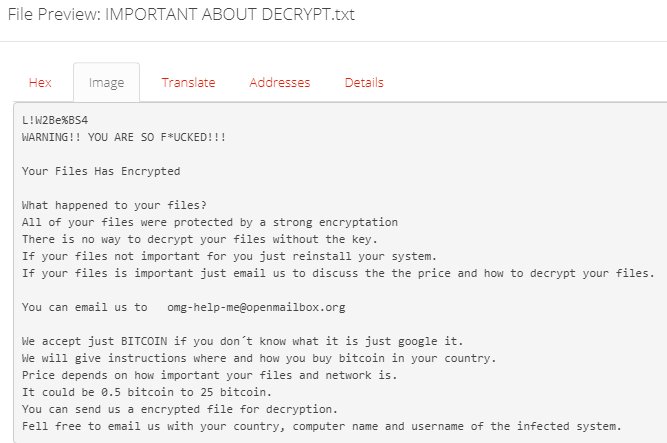This screenshot has height=443, width=667.
Task: Click the 'Price depends on how important' line
Action: point(210,375)
